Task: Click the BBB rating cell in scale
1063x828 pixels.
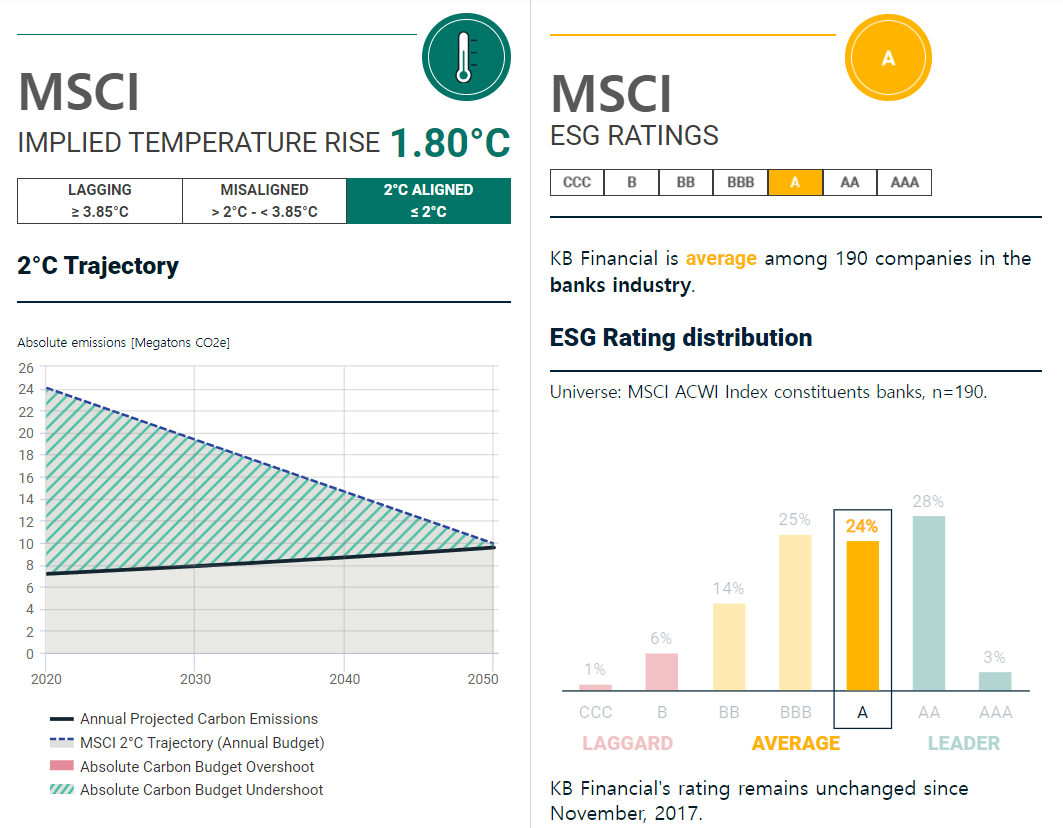Action: coord(740,182)
